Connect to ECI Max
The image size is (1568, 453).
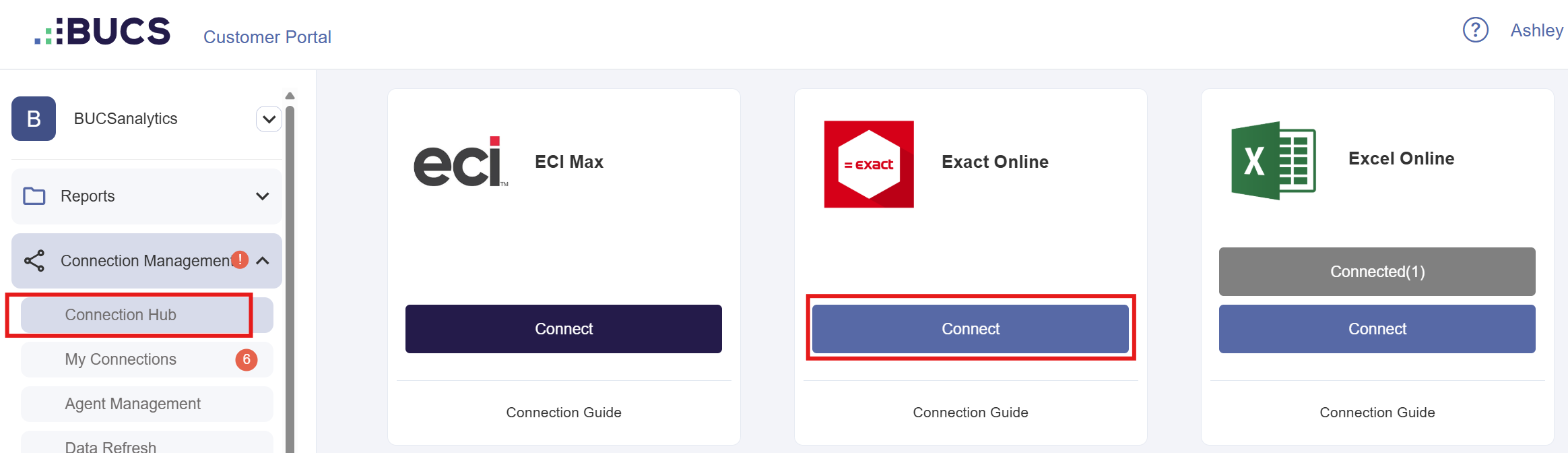click(563, 329)
